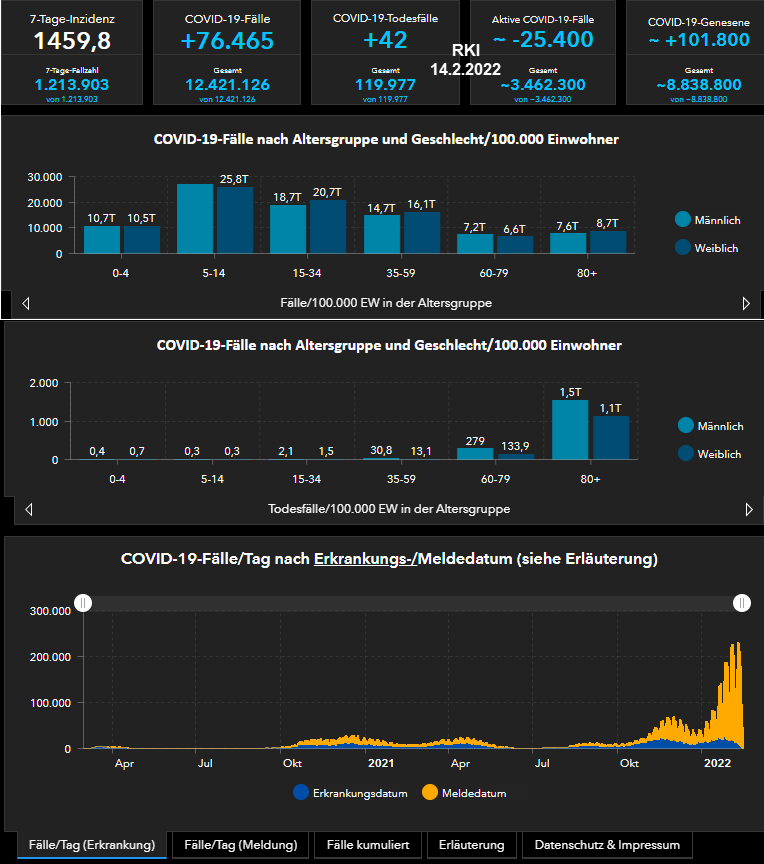Click left arrow in Todesfälle/100.000 EW chart

pyautogui.click(x=28, y=509)
